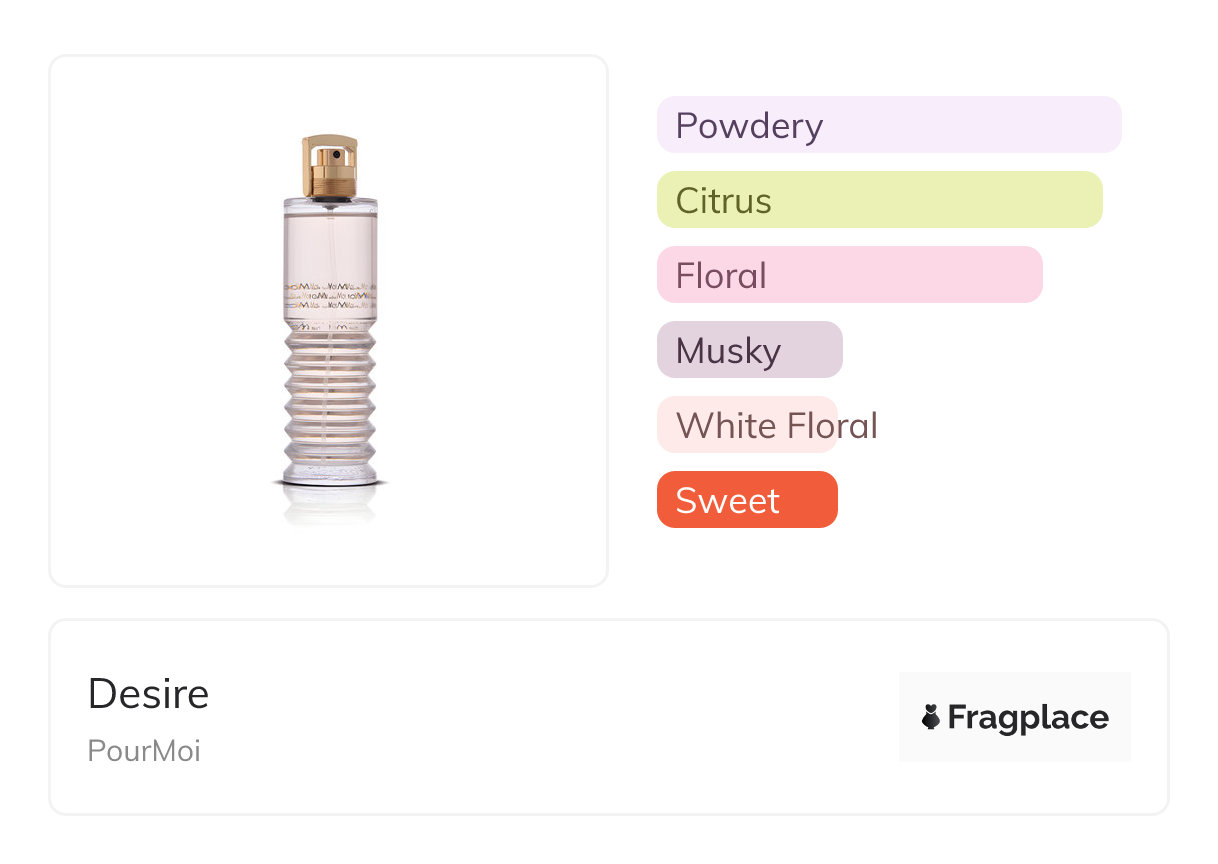The image size is (1218, 864).
Task: Select the Citrus accord bar
Action: point(879,200)
